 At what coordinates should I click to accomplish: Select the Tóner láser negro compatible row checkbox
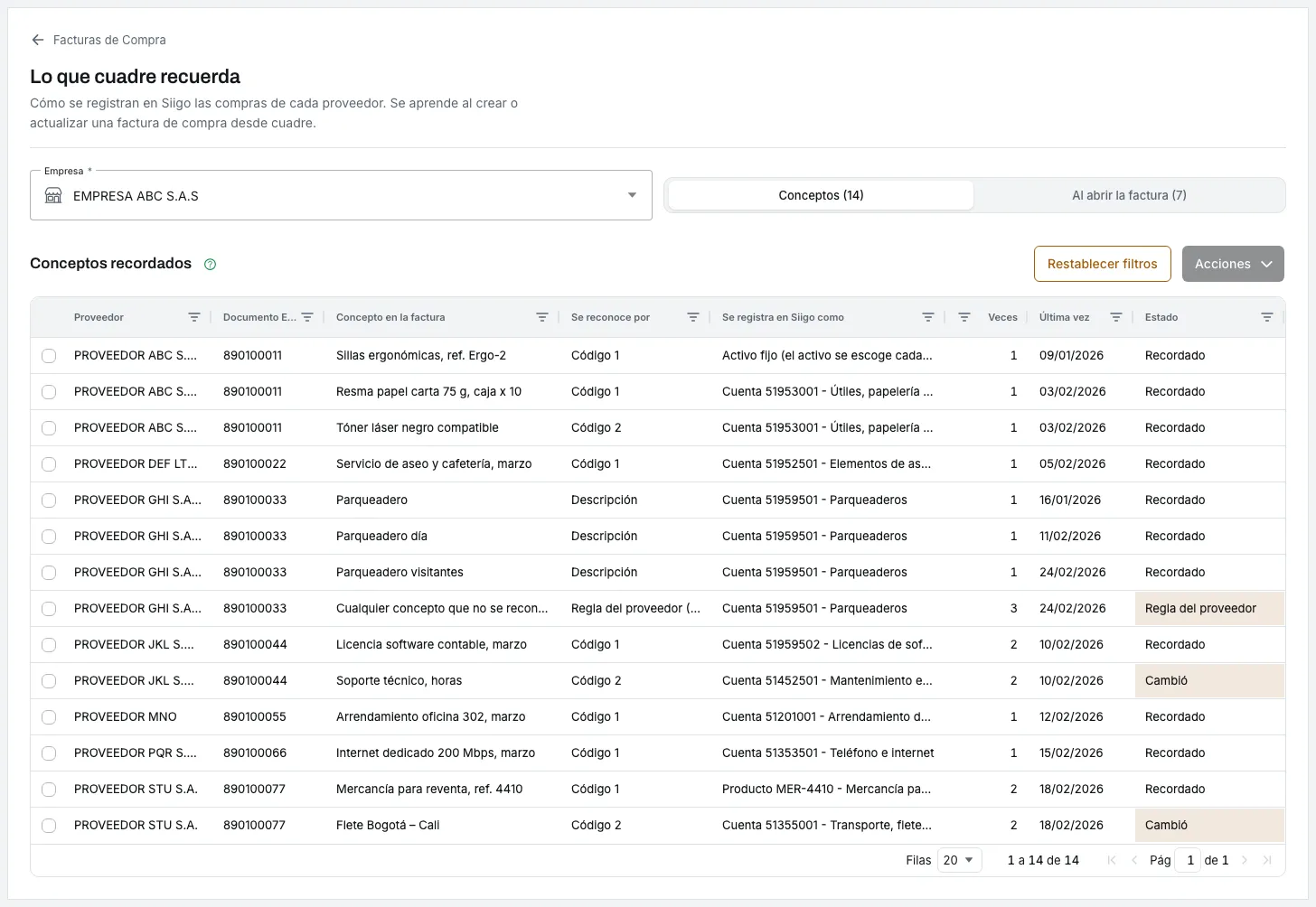click(x=49, y=428)
